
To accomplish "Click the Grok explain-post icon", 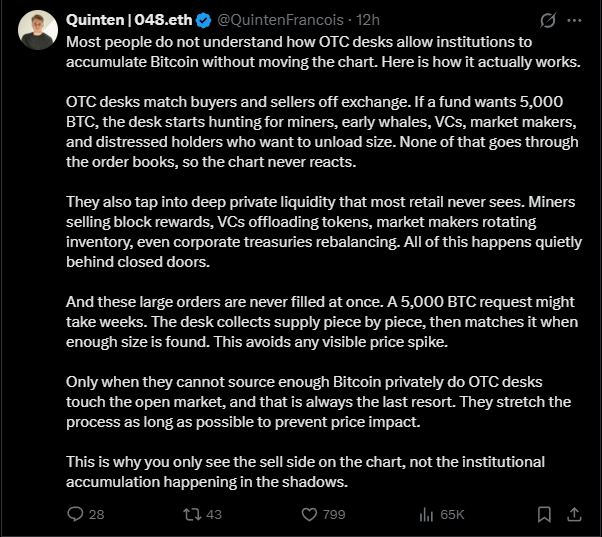I will coord(547,20).
